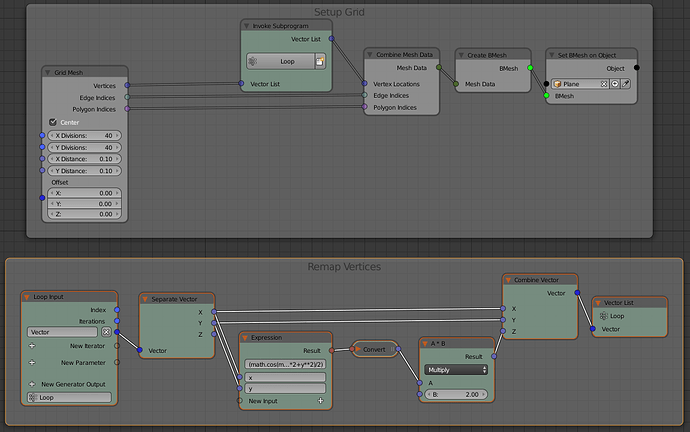Click the Loop icon in Loop Input name field
690x432 pixels.
[33, 397]
